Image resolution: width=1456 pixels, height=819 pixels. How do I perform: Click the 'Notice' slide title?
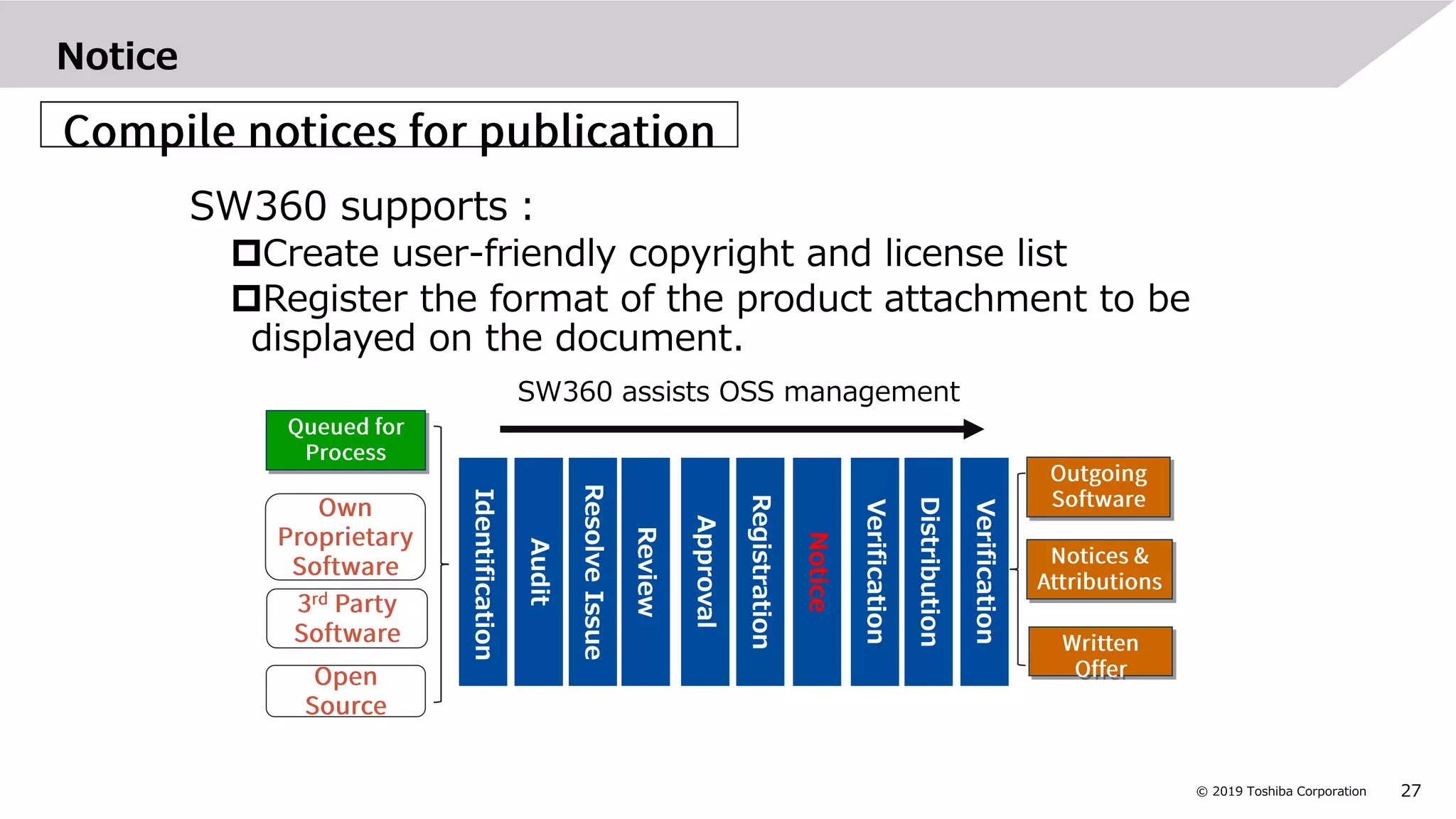(x=117, y=56)
